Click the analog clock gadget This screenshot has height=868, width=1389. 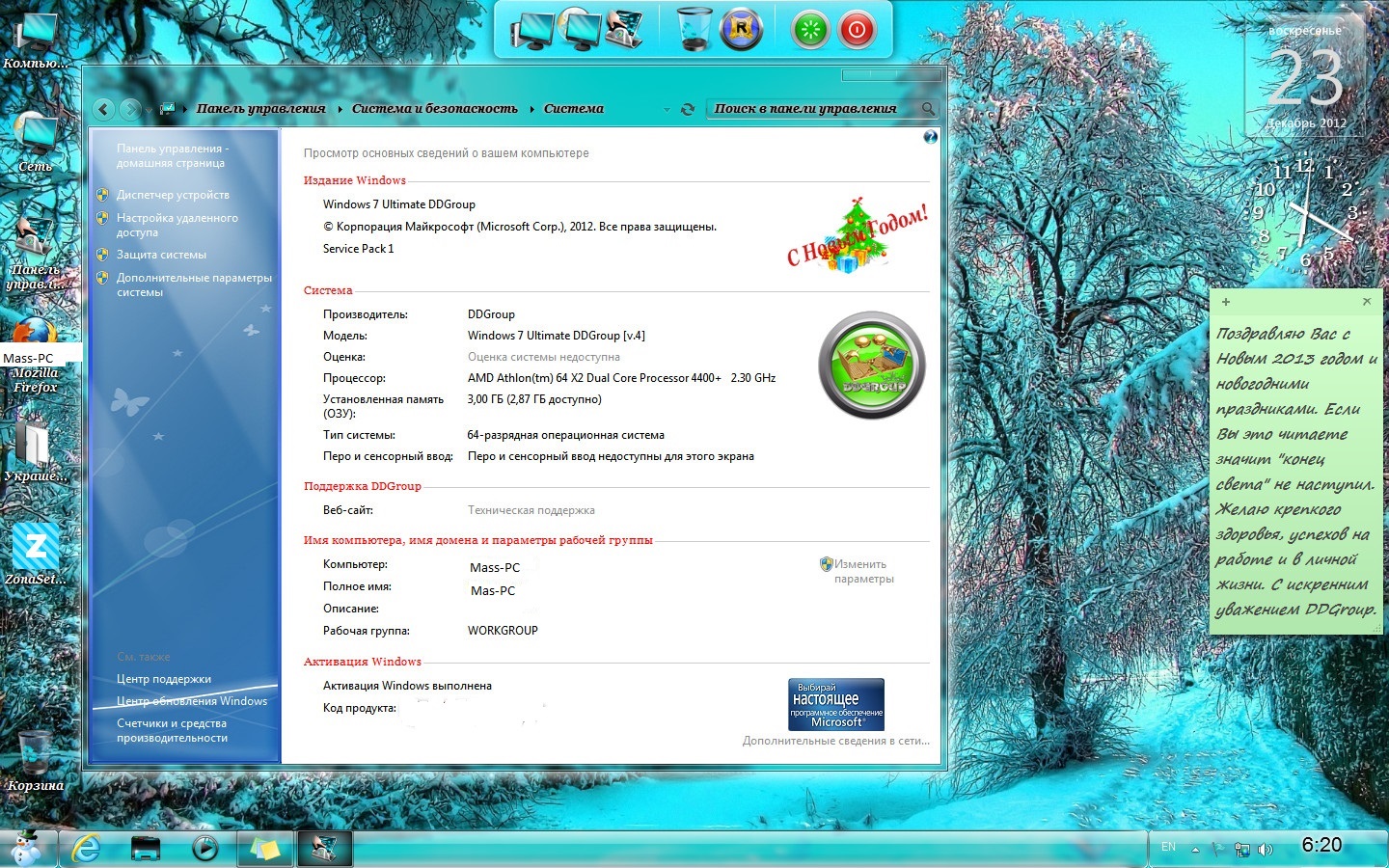pos(1305,213)
